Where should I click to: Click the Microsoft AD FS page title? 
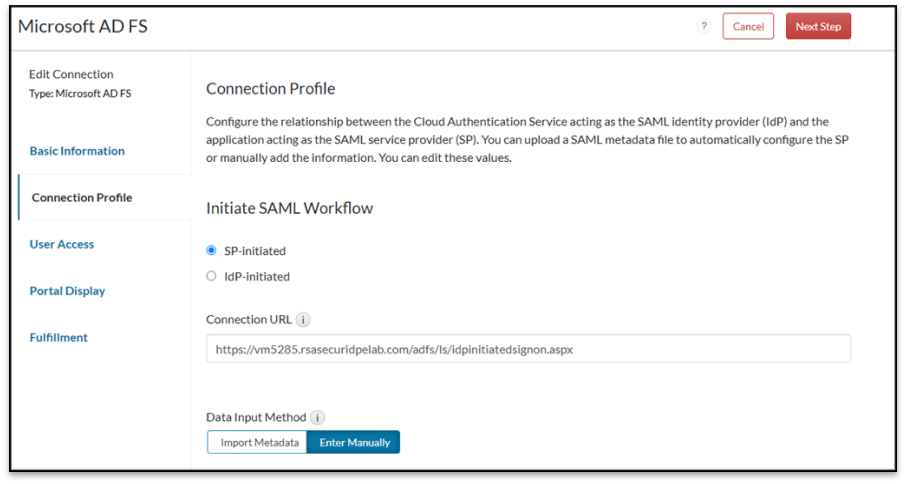click(x=83, y=26)
